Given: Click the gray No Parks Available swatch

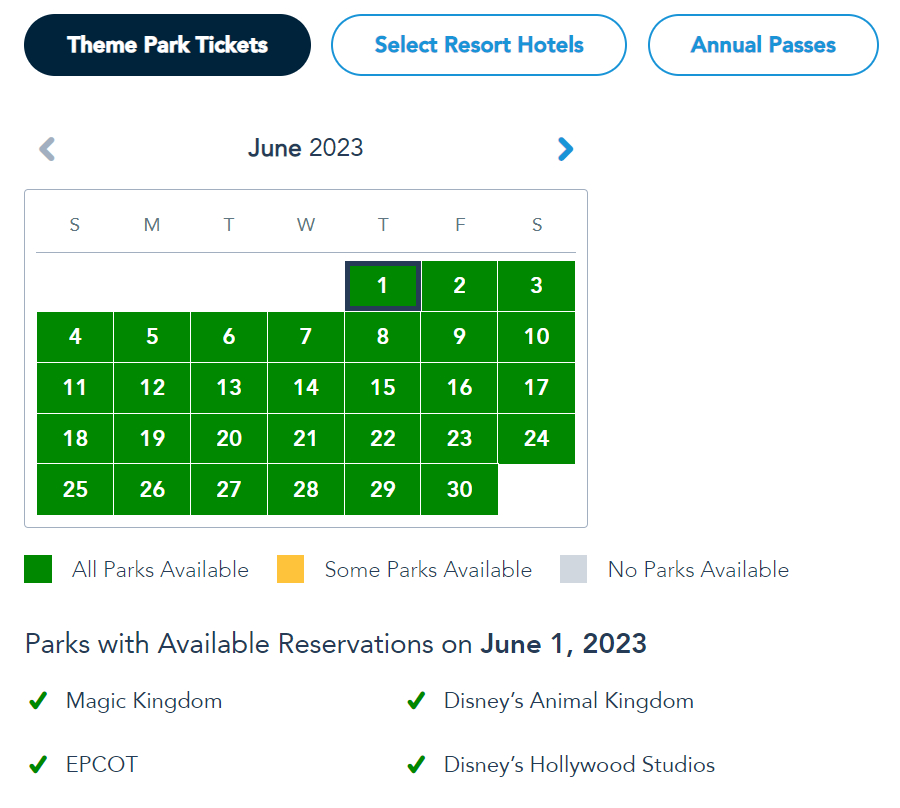Looking at the screenshot, I should click(x=574, y=570).
